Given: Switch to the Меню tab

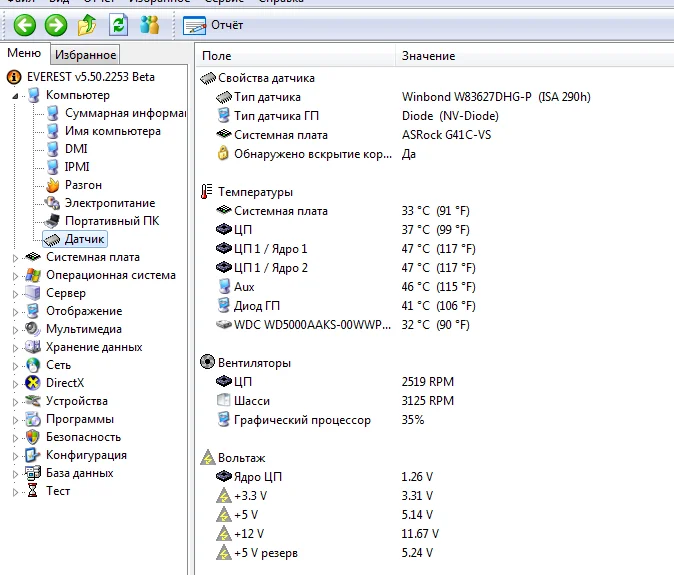Looking at the screenshot, I should pos(24,53).
